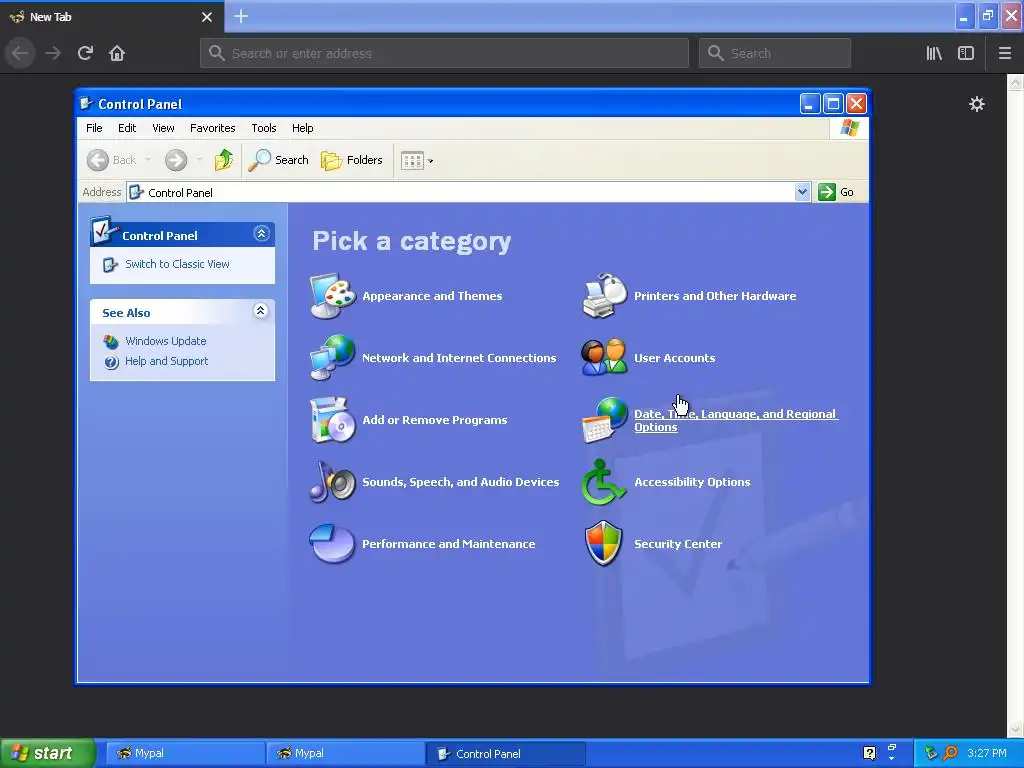Open the Views dropdown button

coord(417,160)
